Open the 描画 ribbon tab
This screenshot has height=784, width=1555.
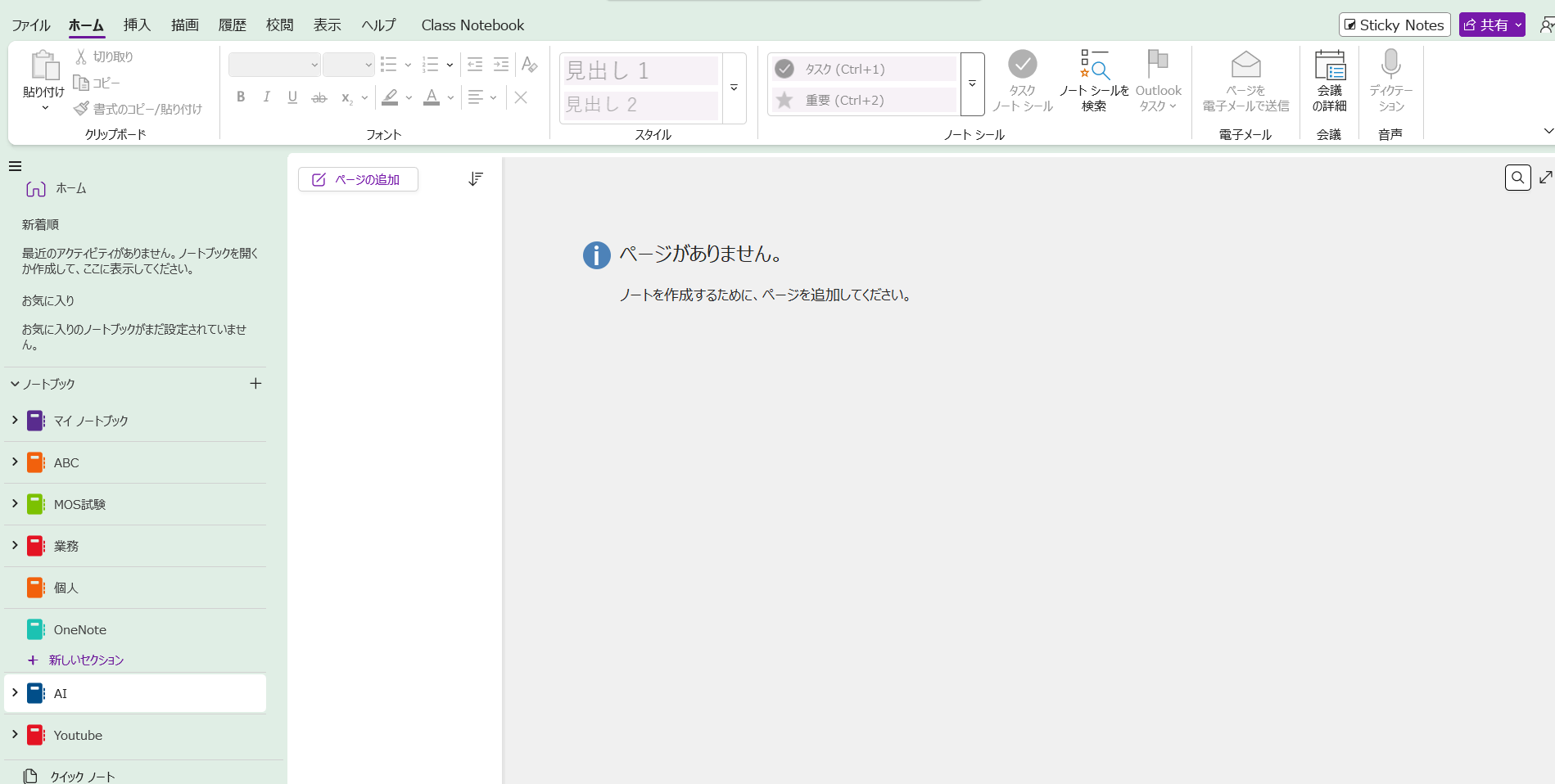(184, 25)
